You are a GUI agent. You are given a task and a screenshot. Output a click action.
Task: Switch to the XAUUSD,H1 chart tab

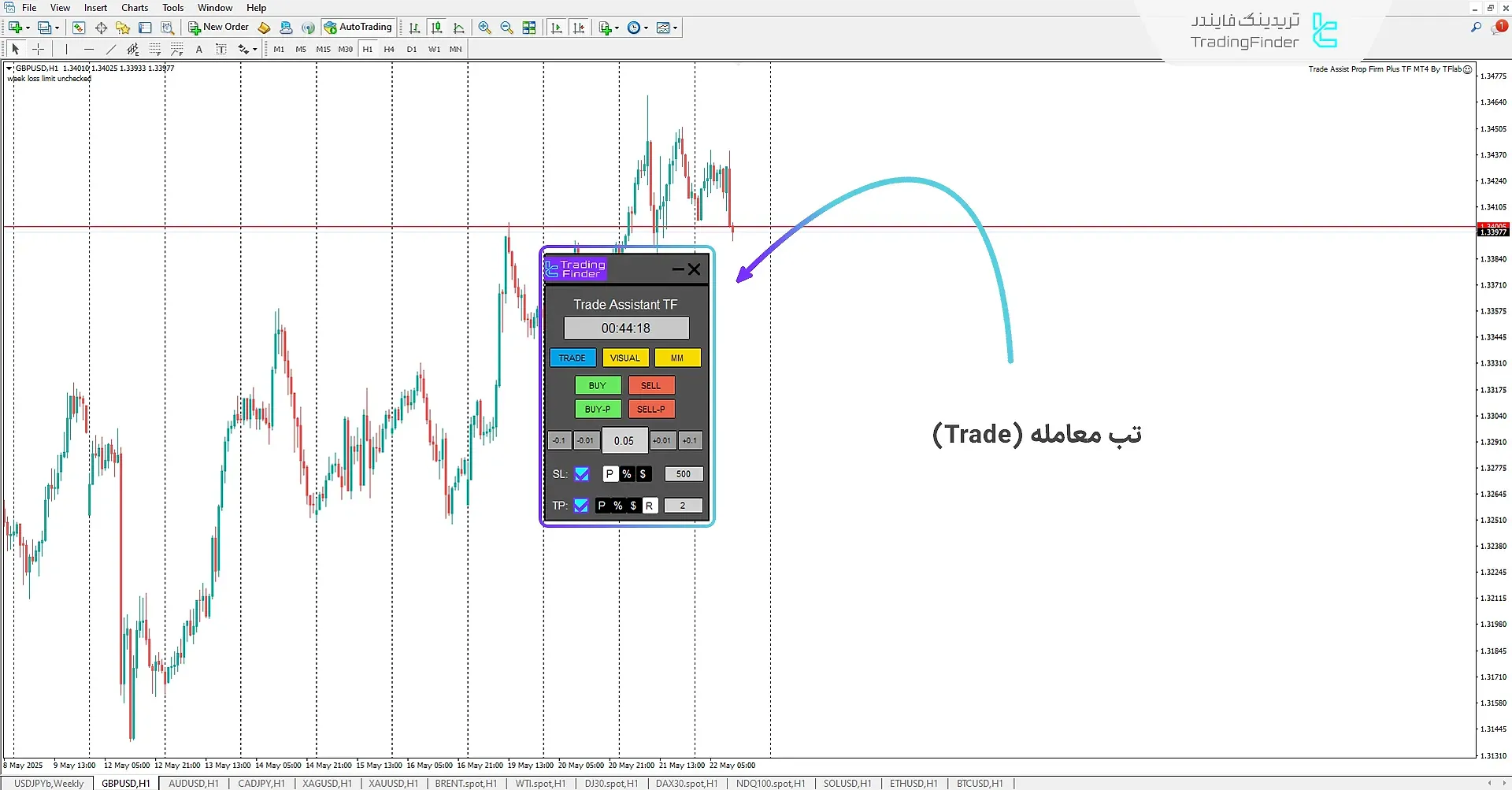point(393,784)
